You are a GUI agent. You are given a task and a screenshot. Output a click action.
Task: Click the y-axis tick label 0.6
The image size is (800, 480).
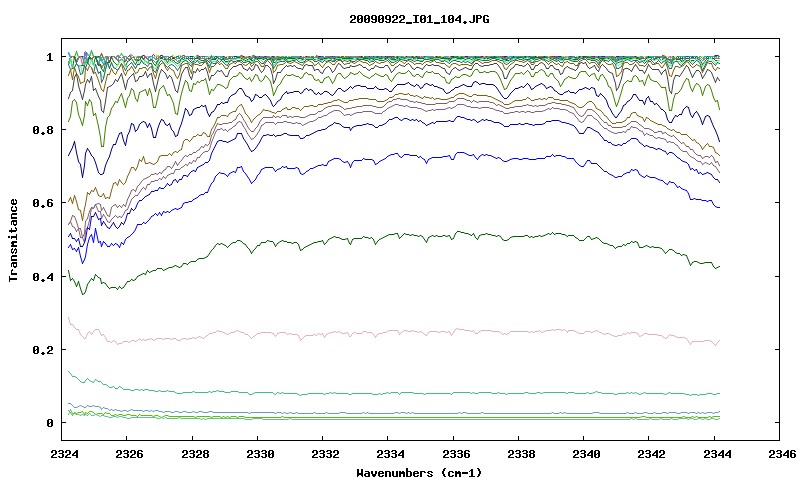42,203
